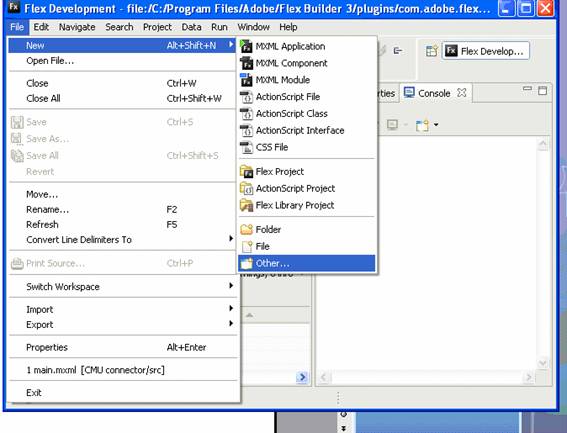Switch to the Console tab
This screenshot has height=433, width=567.
pos(435,93)
